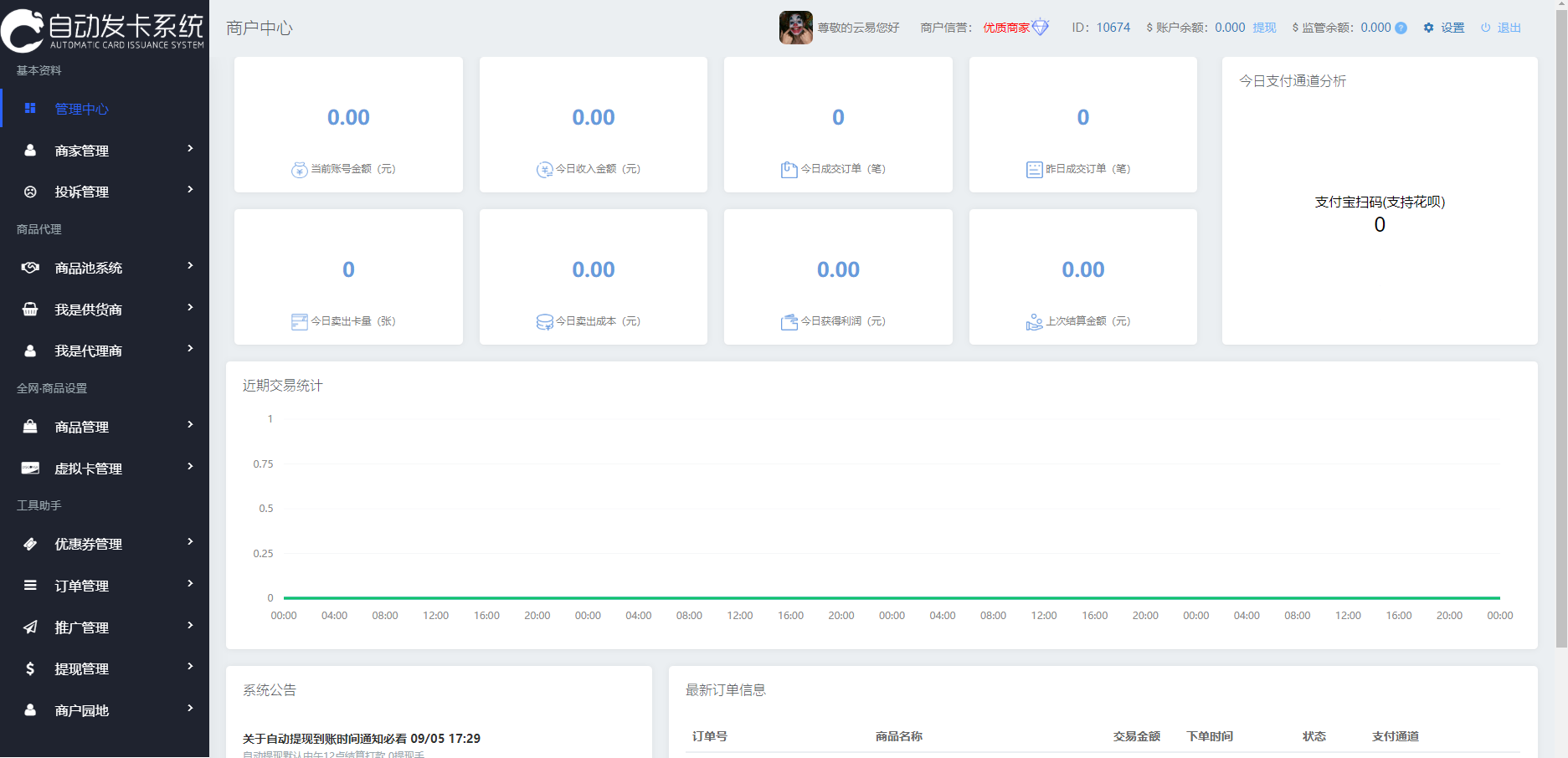
Task: Click the 提现管理 dollar icon
Action: click(30, 668)
